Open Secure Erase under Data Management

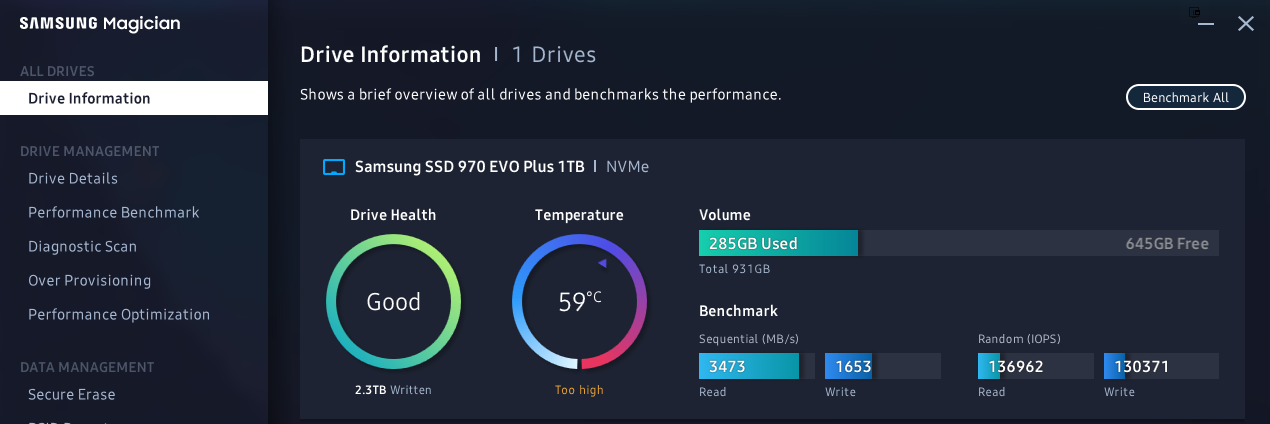click(71, 394)
